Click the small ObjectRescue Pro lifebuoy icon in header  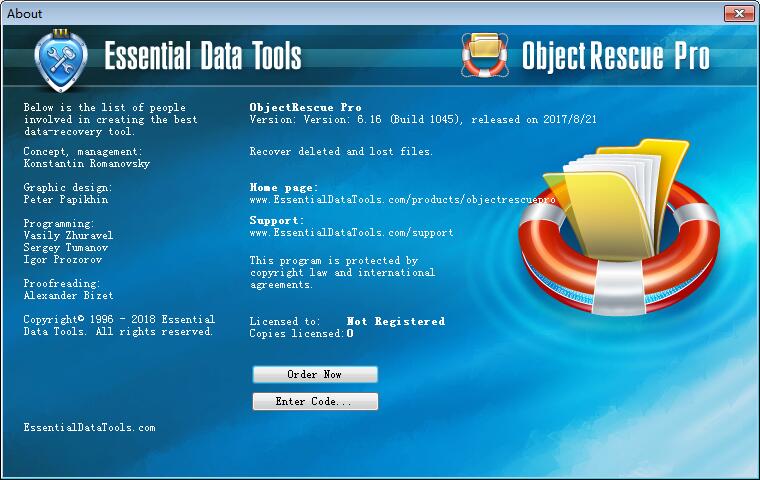485,55
